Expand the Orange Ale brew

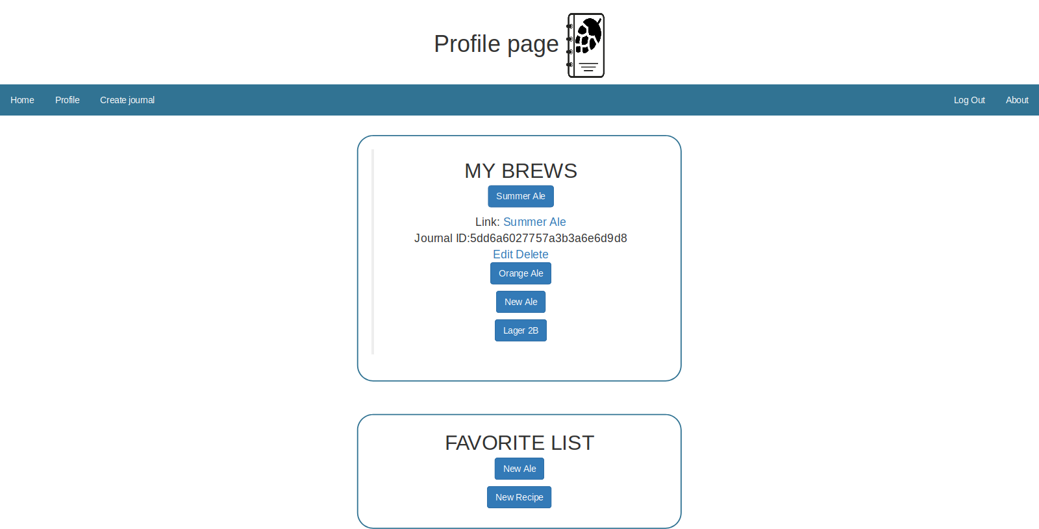pos(520,273)
